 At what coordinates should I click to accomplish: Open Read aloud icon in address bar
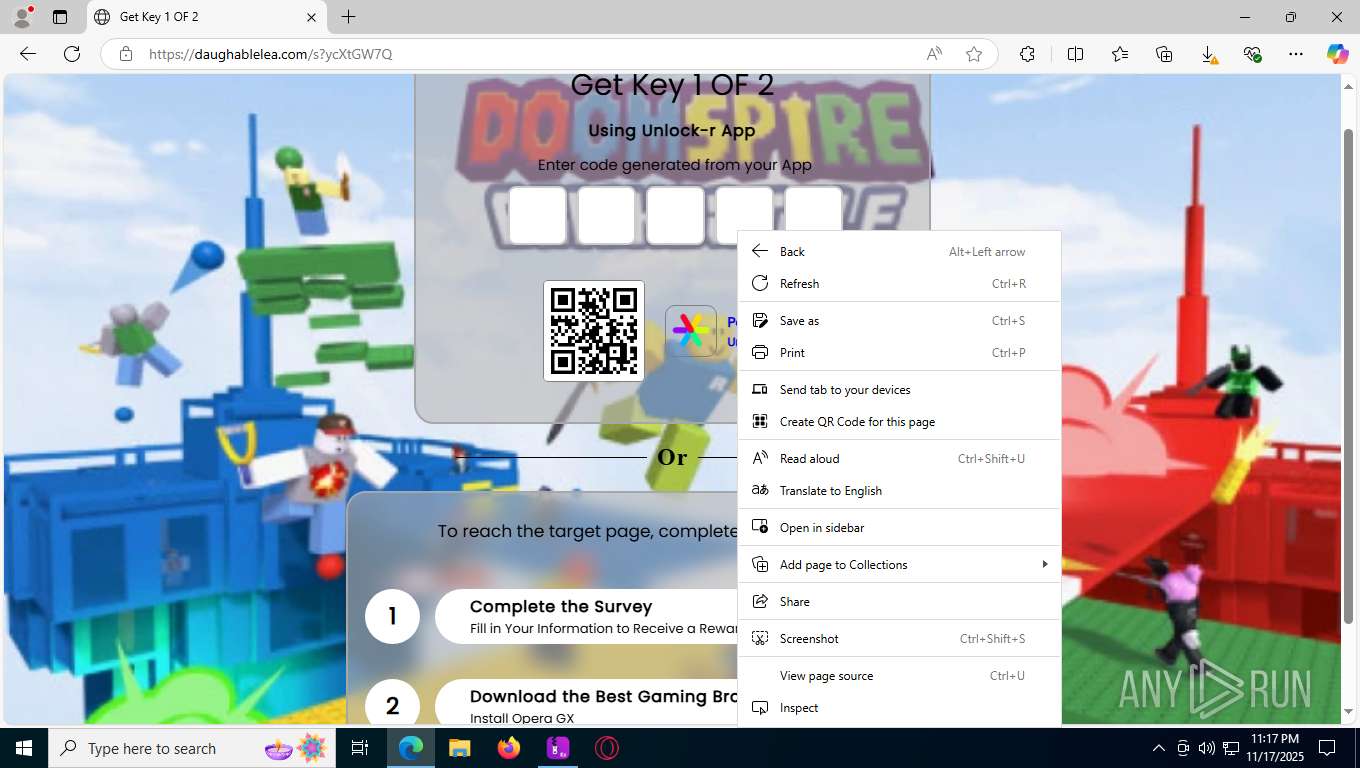point(934,54)
